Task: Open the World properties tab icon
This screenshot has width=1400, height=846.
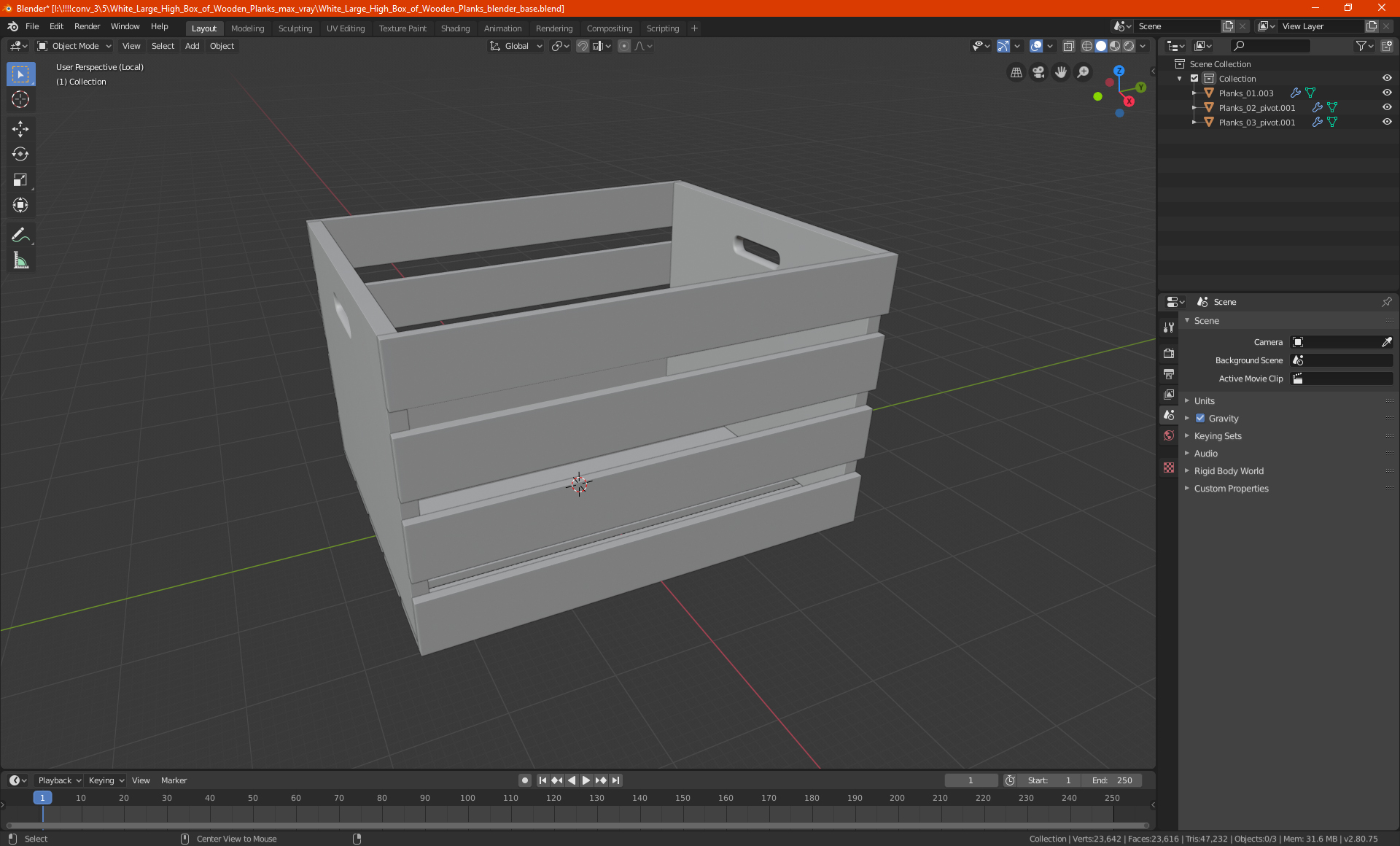Action: (x=1169, y=435)
